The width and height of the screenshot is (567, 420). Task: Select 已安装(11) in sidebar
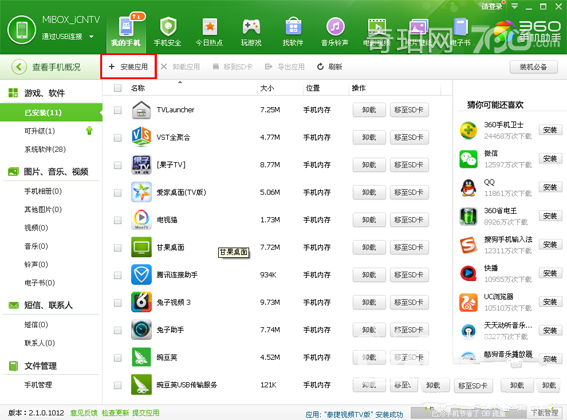(x=51, y=113)
